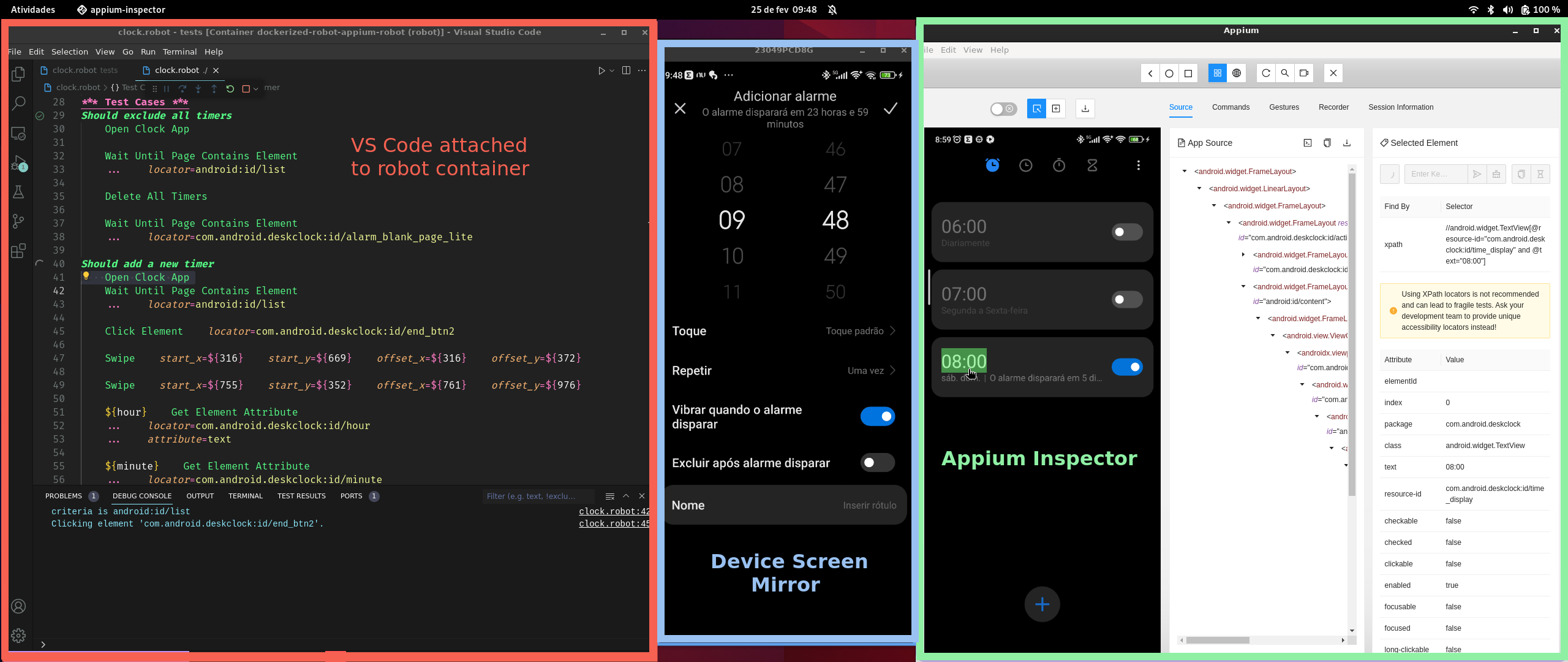Disable vibrate when alarm rings switch
Screen dimensions: 1568x662
pyautogui.click(x=877, y=417)
